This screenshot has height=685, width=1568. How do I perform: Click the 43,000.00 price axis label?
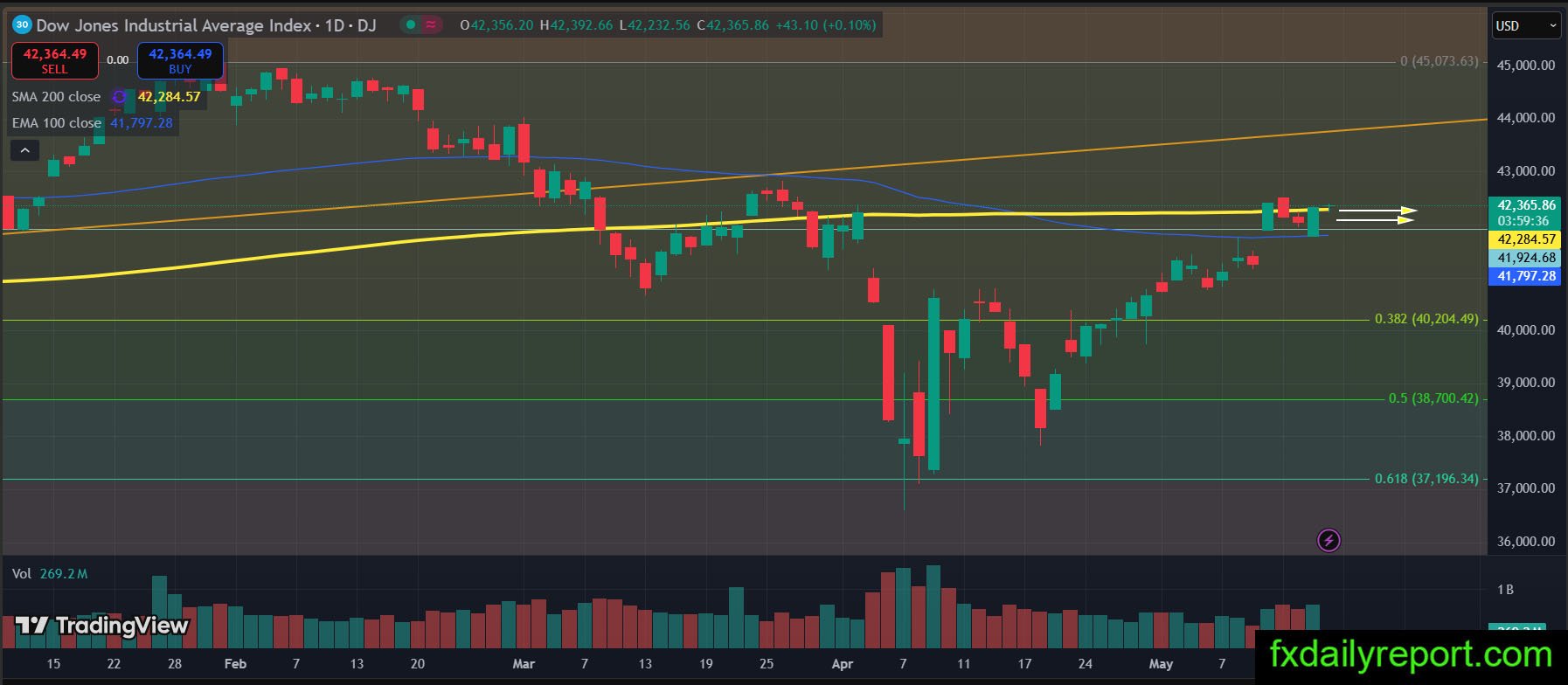click(1526, 171)
